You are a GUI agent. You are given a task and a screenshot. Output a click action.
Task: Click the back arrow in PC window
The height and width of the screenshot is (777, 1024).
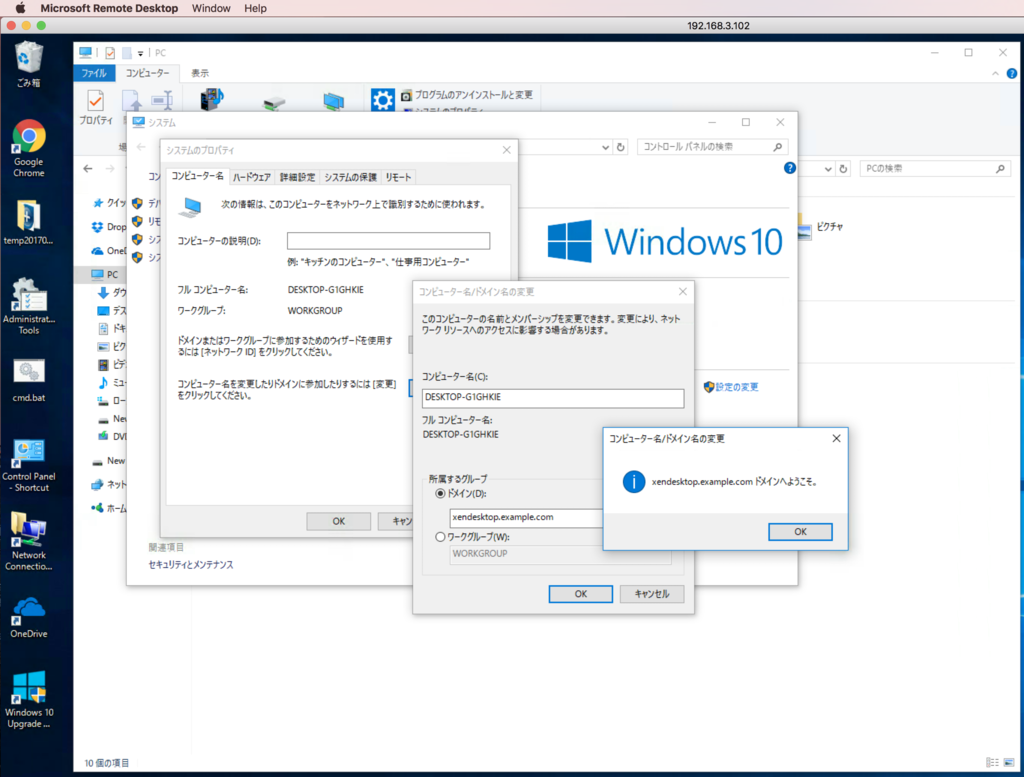[x=88, y=168]
